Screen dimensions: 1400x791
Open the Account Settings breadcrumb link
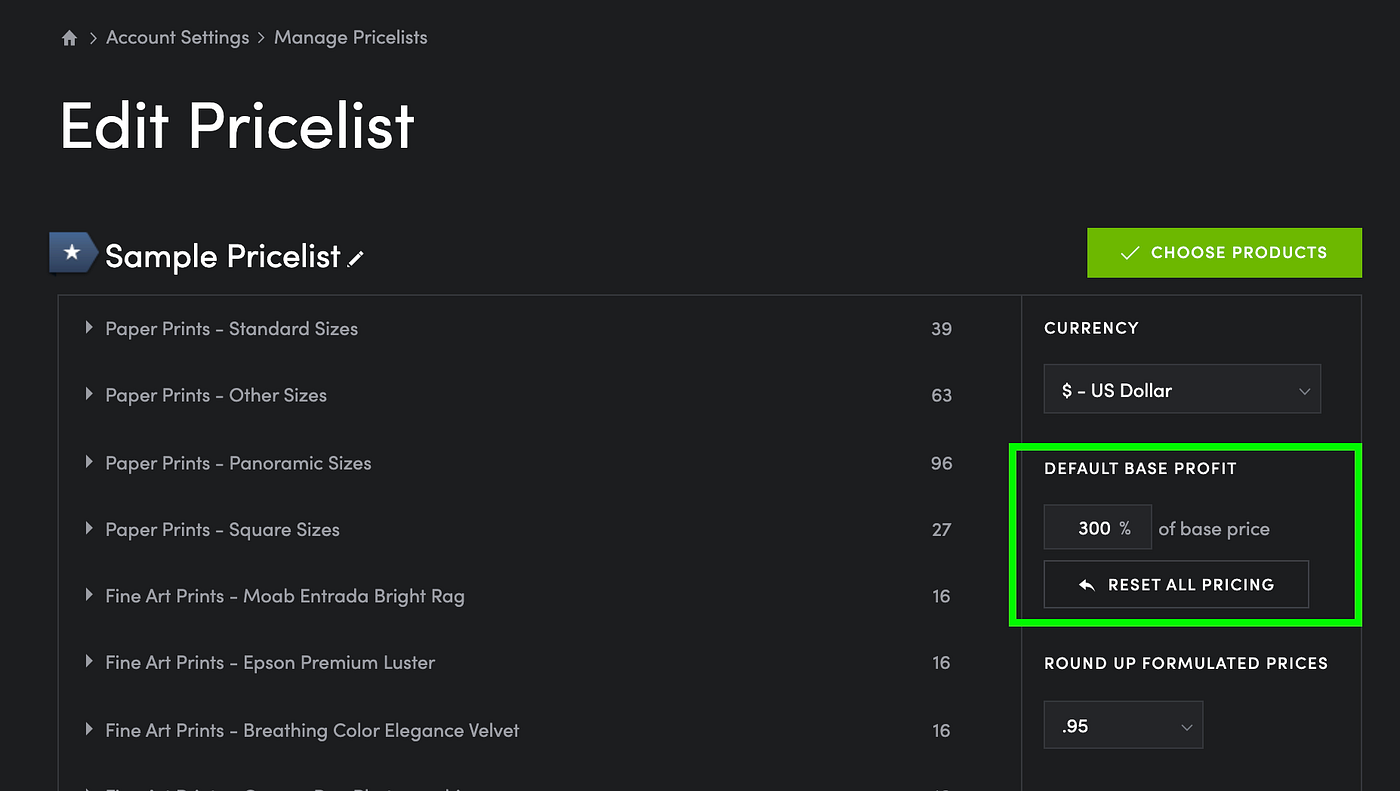[177, 38]
